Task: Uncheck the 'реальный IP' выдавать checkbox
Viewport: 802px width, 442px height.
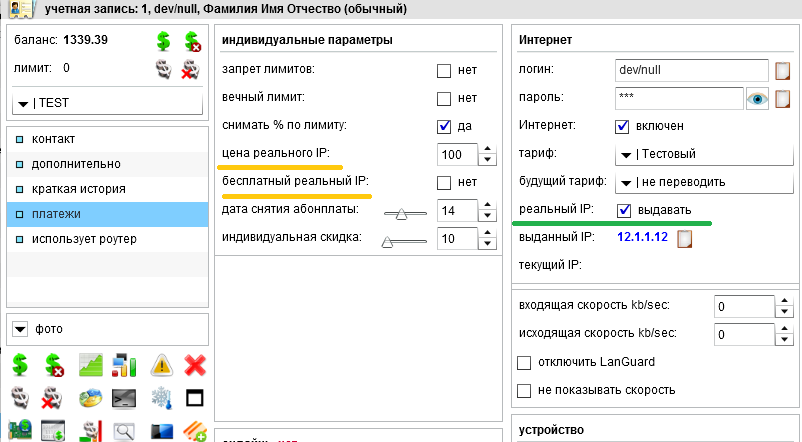Action: point(624,210)
